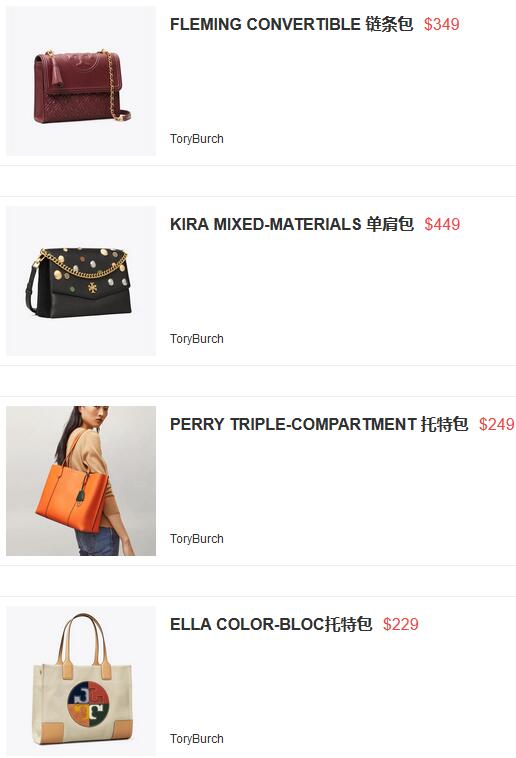Open the burgundy Fleming Convertible bag image
The image size is (516, 758).
tap(81, 81)
